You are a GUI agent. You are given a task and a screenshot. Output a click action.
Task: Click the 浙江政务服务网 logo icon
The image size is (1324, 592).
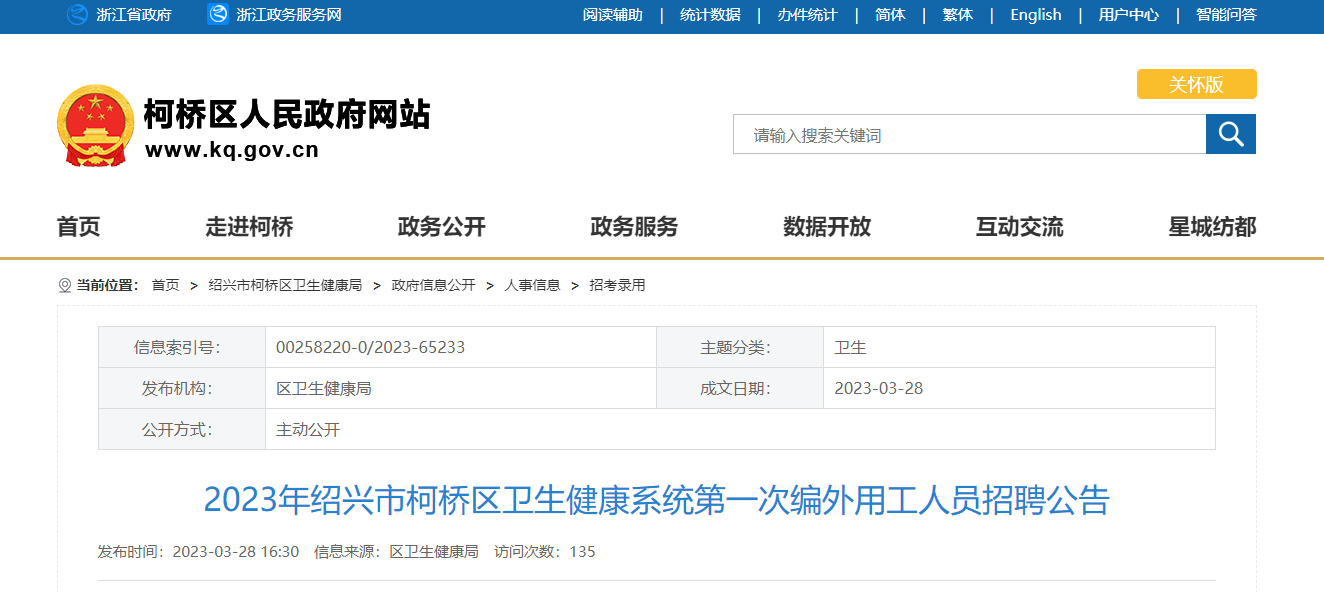click(218, 15)
